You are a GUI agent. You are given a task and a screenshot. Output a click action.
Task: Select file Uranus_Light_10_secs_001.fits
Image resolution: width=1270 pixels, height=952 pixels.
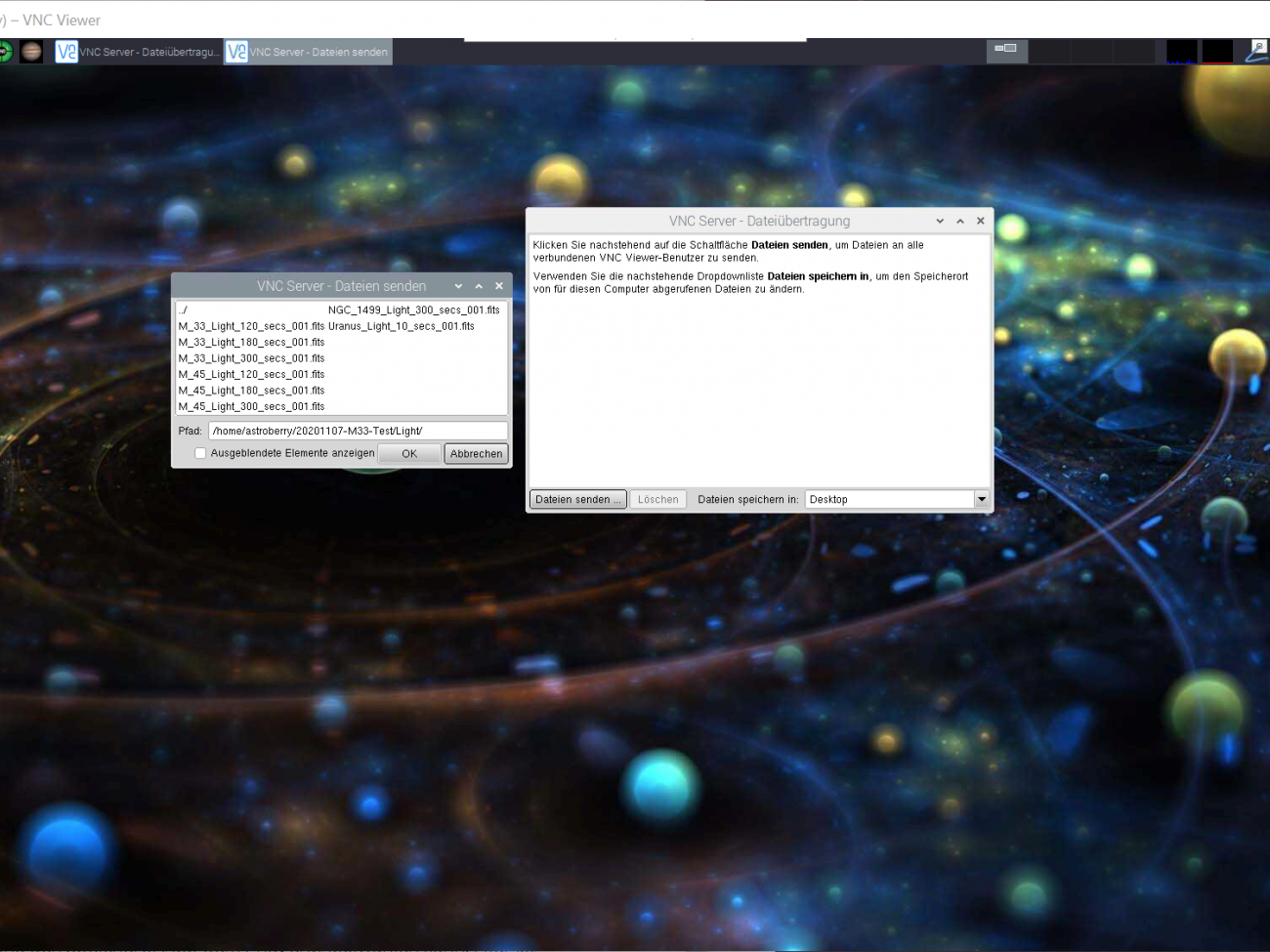click(402, 326)
